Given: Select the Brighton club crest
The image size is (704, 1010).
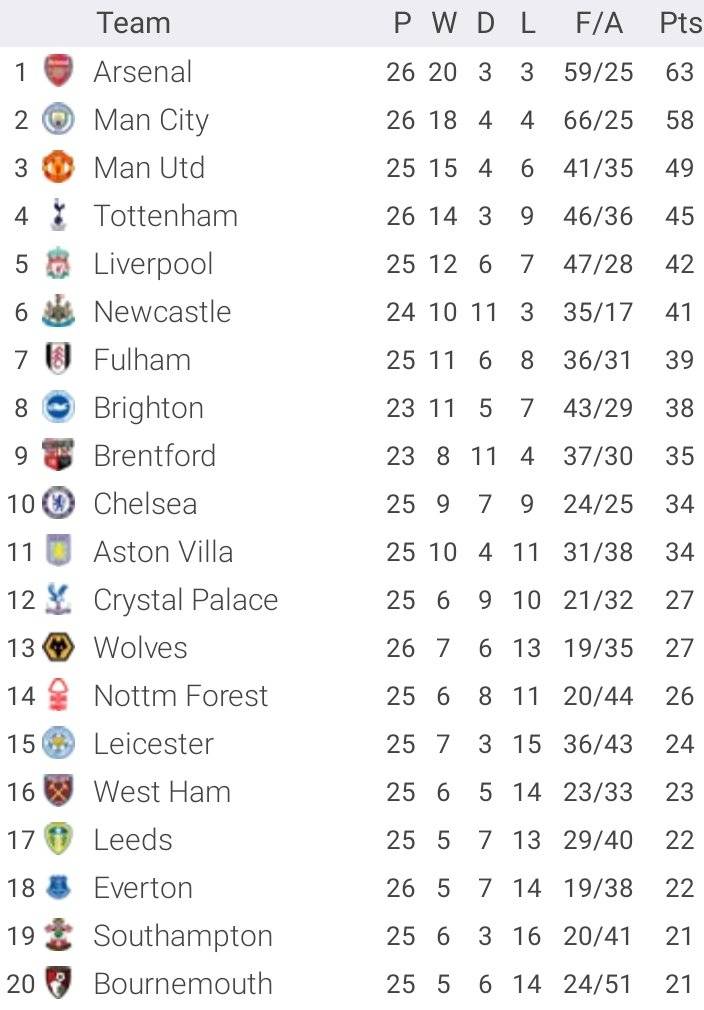Looking at the screenshot, I should (58, 408).
